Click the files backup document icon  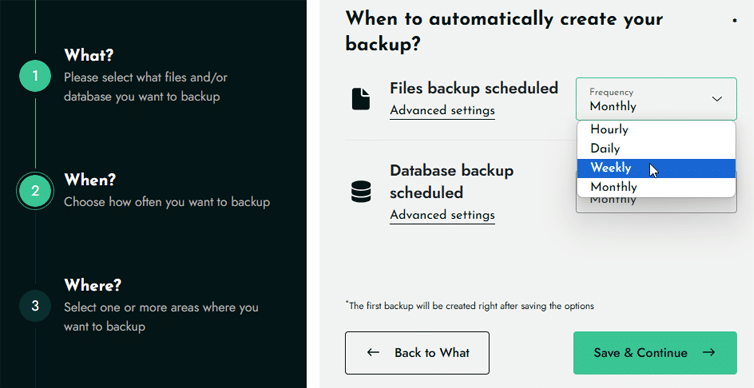pyautogui.click(x=361, y=99)
